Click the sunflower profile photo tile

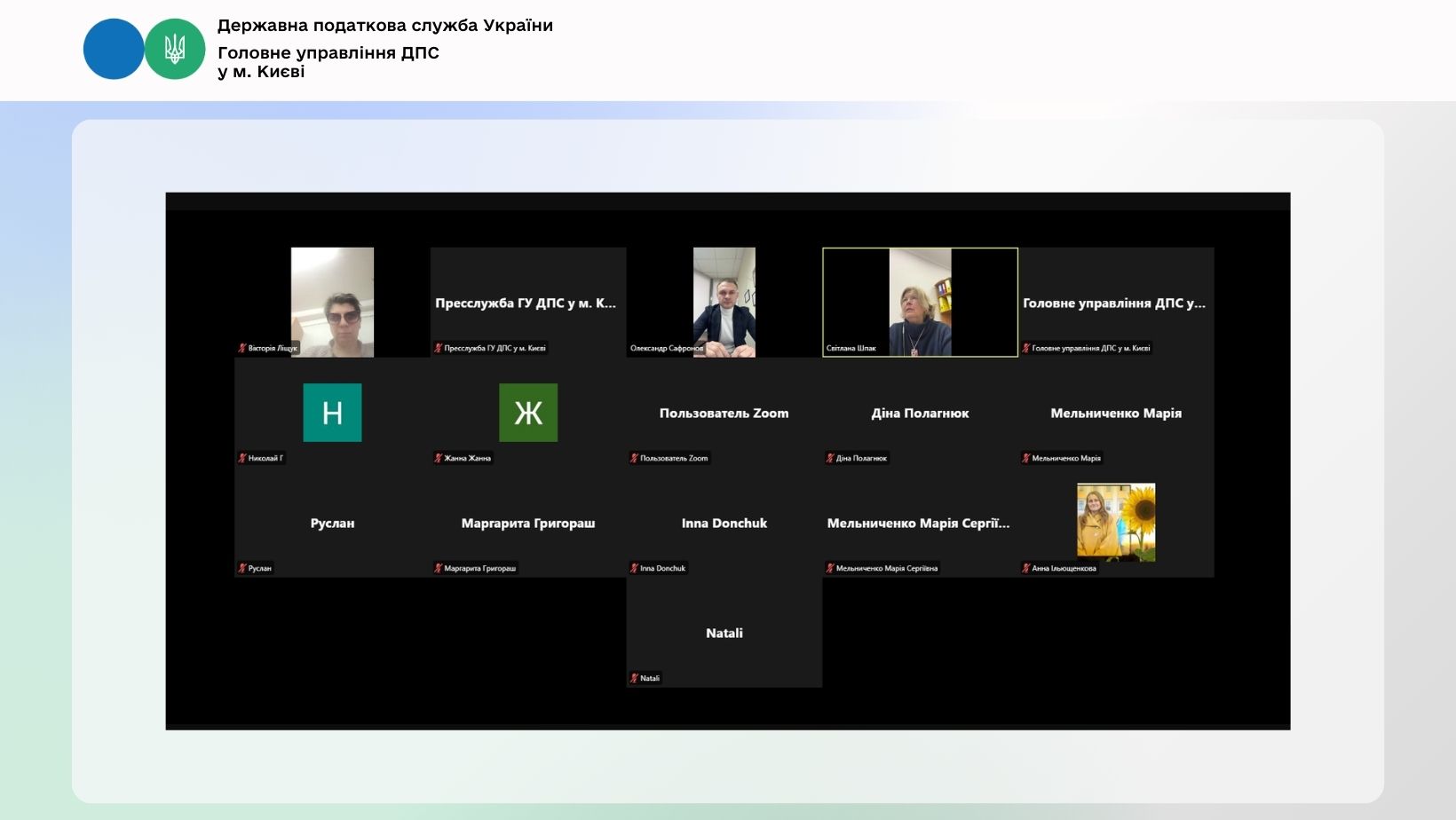(1116, 522)
